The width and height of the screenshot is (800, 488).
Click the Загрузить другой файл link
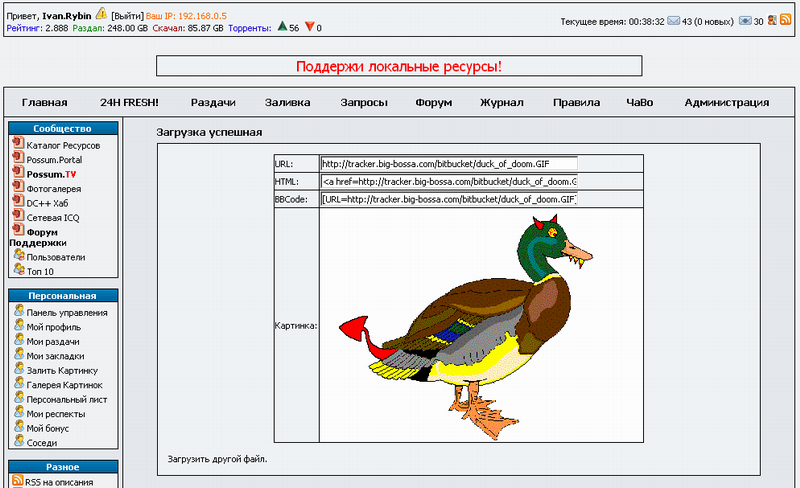(x=217, y=459)
